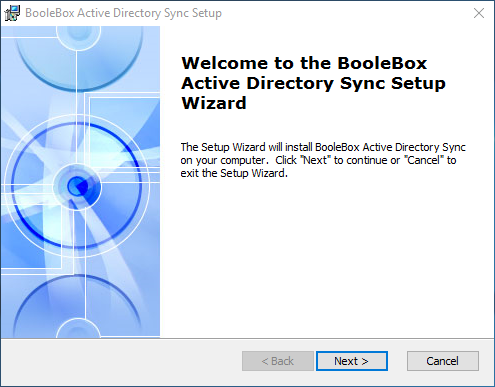Click the greyed-out Back button
This screenshot has height=387, width=495.
click(278, 361)
